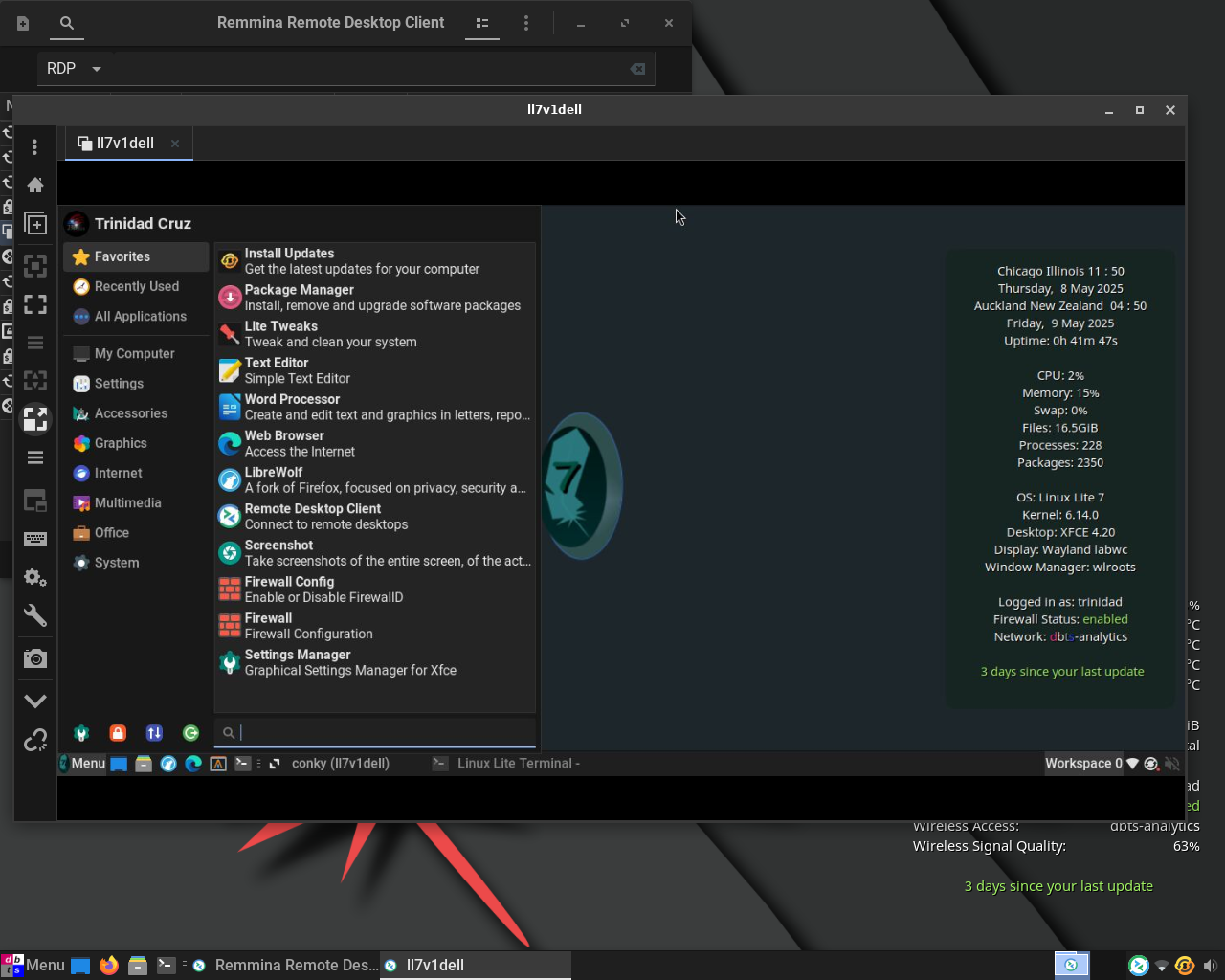
Task: Click the local taskbar volume speaker icon
Action: click(1210, 966)
